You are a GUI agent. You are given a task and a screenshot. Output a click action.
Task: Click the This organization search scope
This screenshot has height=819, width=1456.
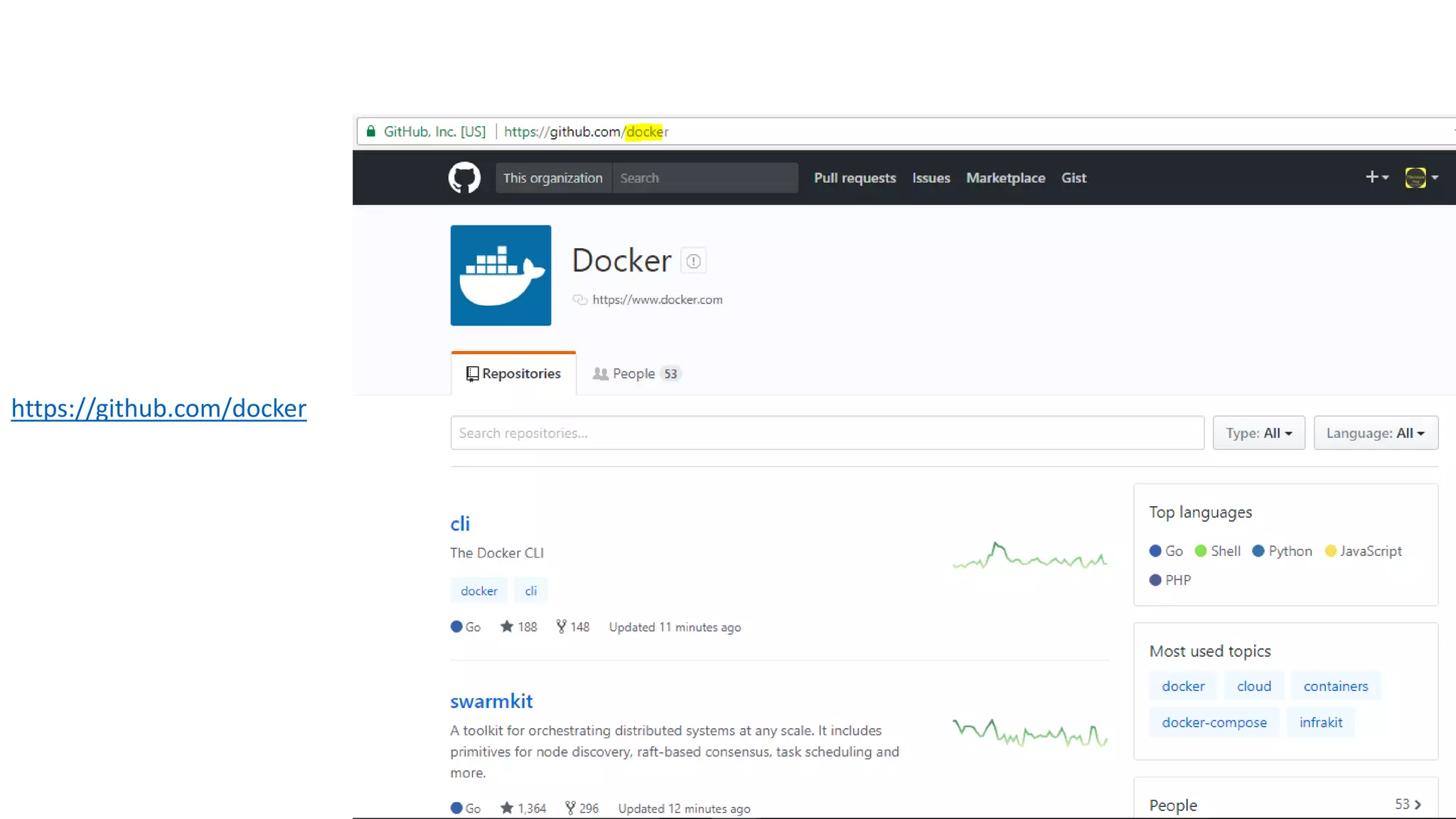coord(553,178)
